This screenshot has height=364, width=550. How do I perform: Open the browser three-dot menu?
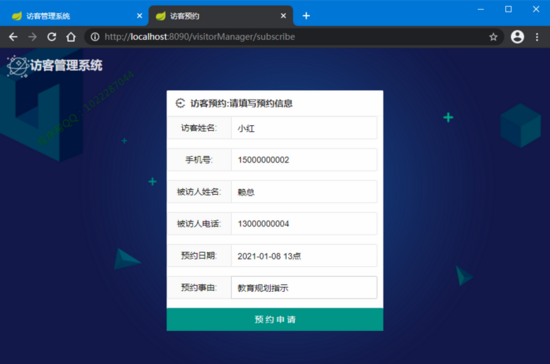point(537,37)
